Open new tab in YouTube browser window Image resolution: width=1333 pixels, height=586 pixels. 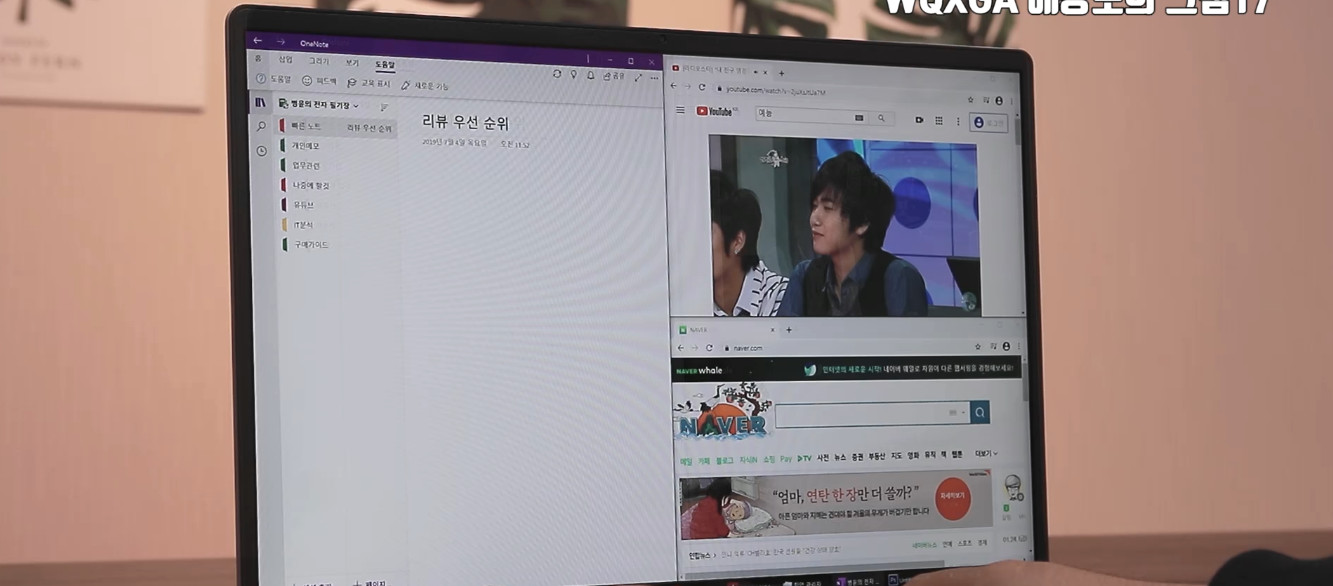[781, 72]
